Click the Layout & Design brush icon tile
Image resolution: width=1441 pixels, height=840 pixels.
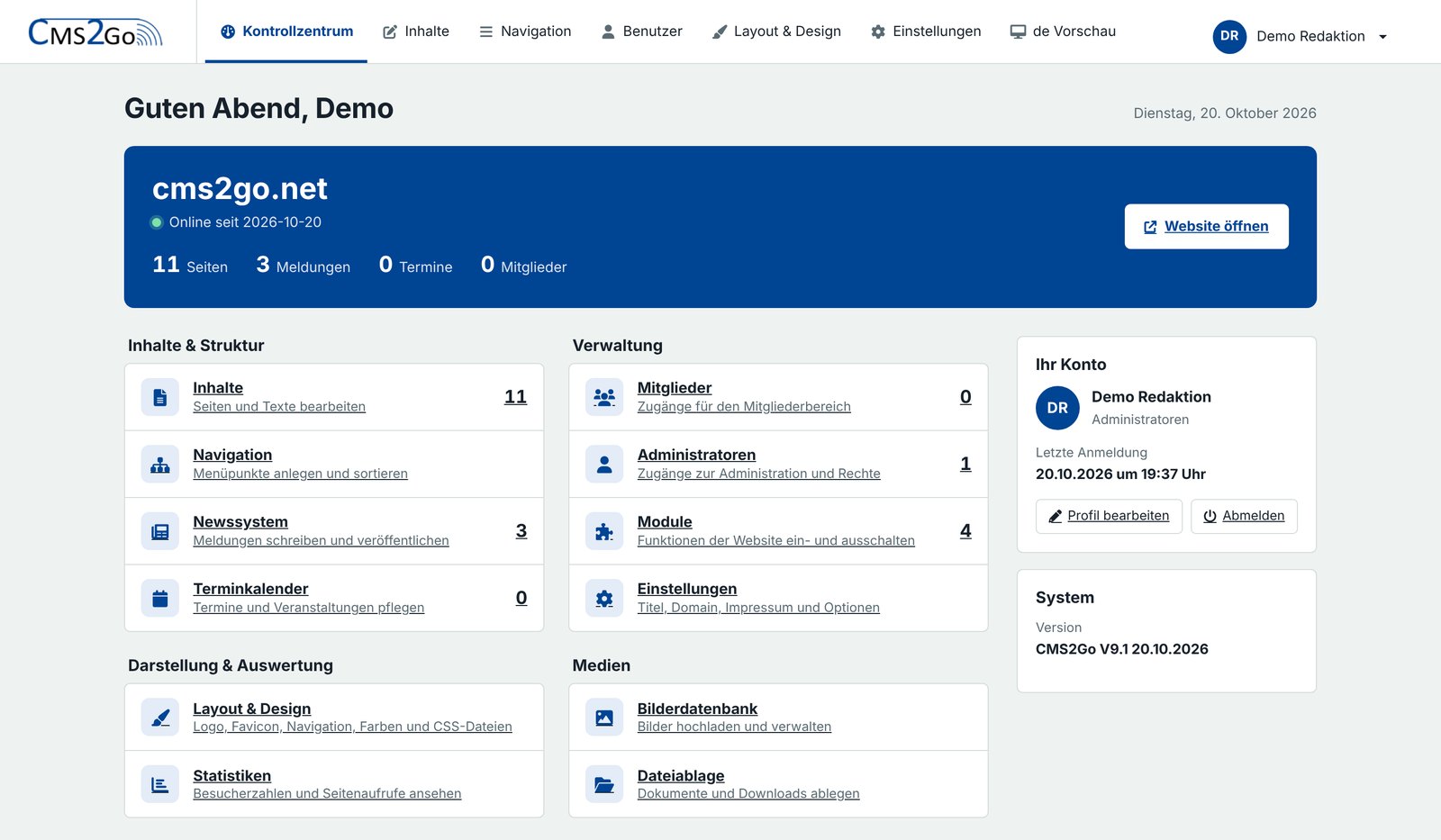pyautogui.click(x=160, y=718)
